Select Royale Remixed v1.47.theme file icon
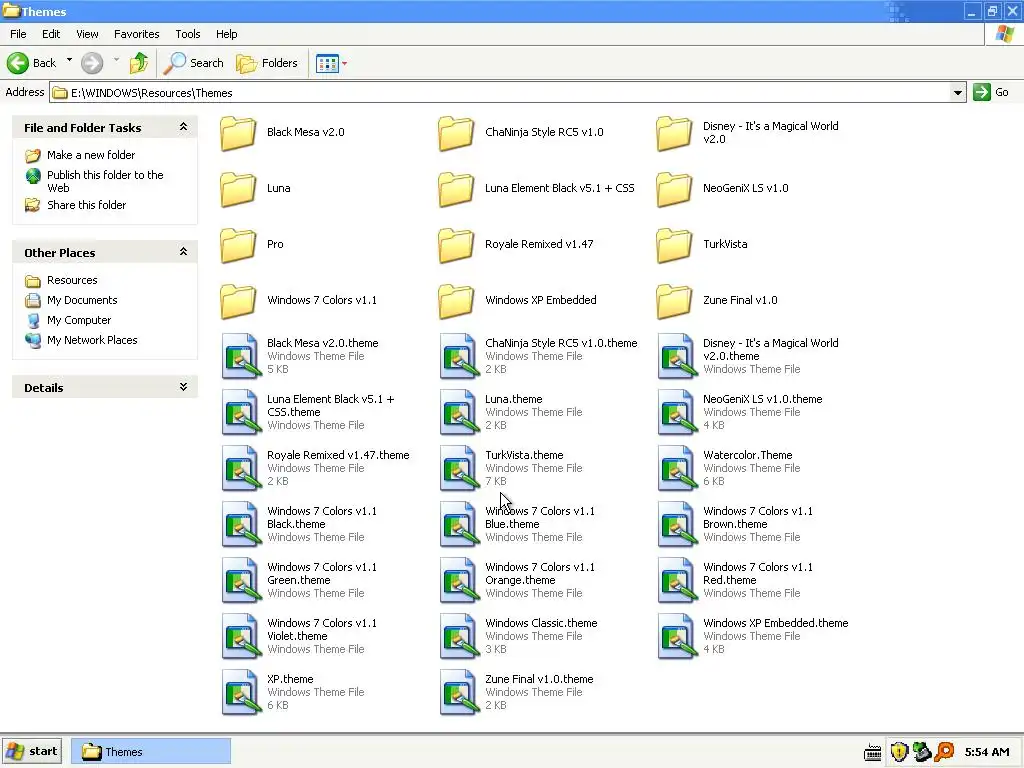This screenshot has width=1024, height=768. (x=240, y=468)
